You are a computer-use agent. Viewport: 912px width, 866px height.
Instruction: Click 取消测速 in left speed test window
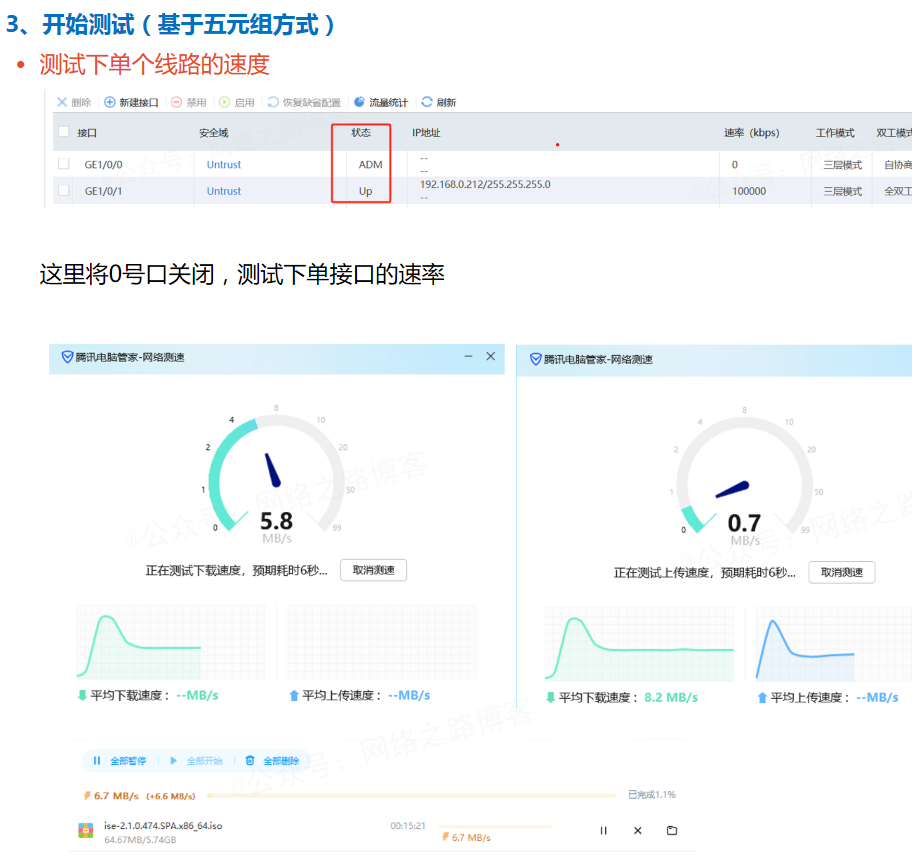coord(373,570)
